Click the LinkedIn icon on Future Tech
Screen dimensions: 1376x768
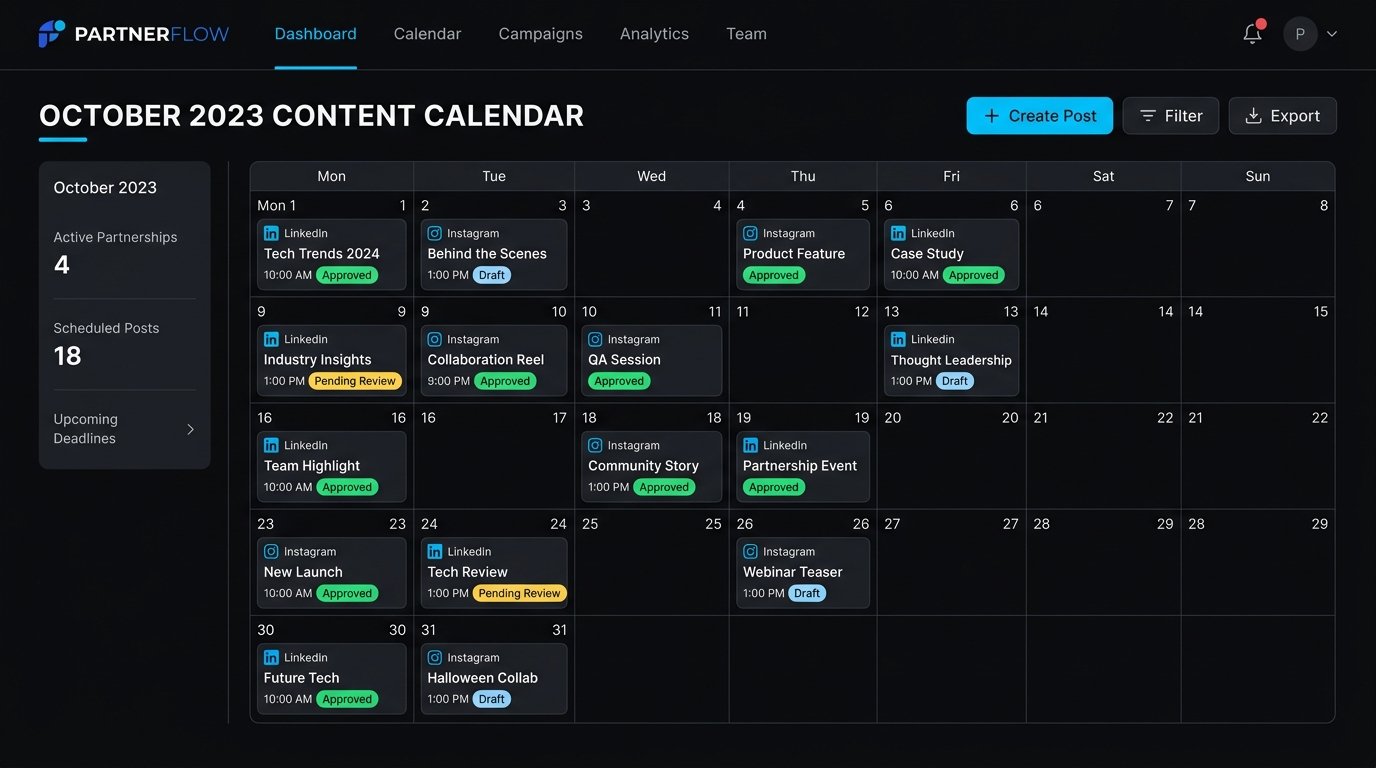pos(271,657)
